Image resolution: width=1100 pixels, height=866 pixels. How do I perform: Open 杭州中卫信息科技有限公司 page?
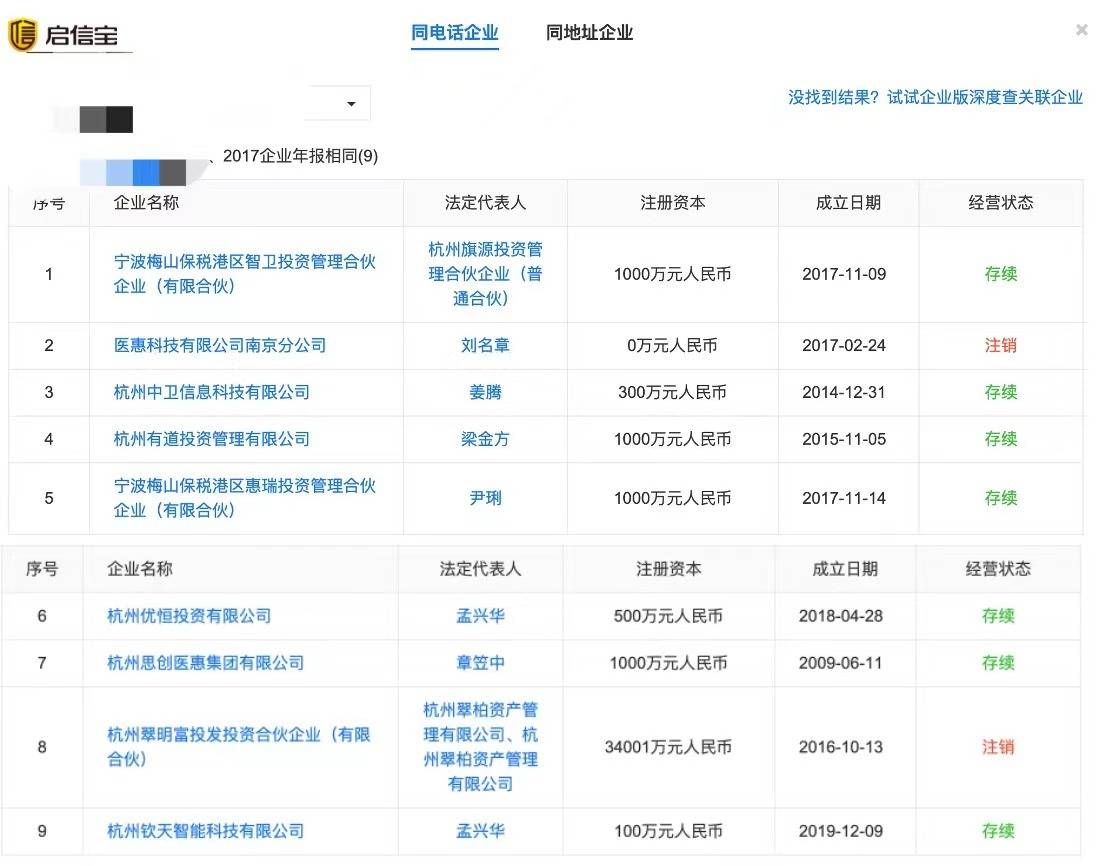point(212,392)
